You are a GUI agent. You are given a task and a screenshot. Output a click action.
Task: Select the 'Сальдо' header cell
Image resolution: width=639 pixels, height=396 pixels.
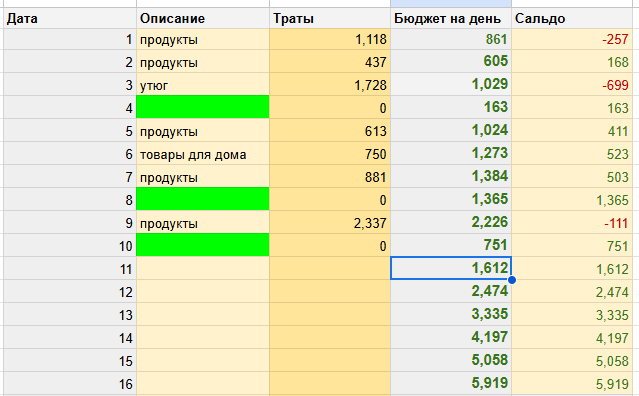point(572,18)
